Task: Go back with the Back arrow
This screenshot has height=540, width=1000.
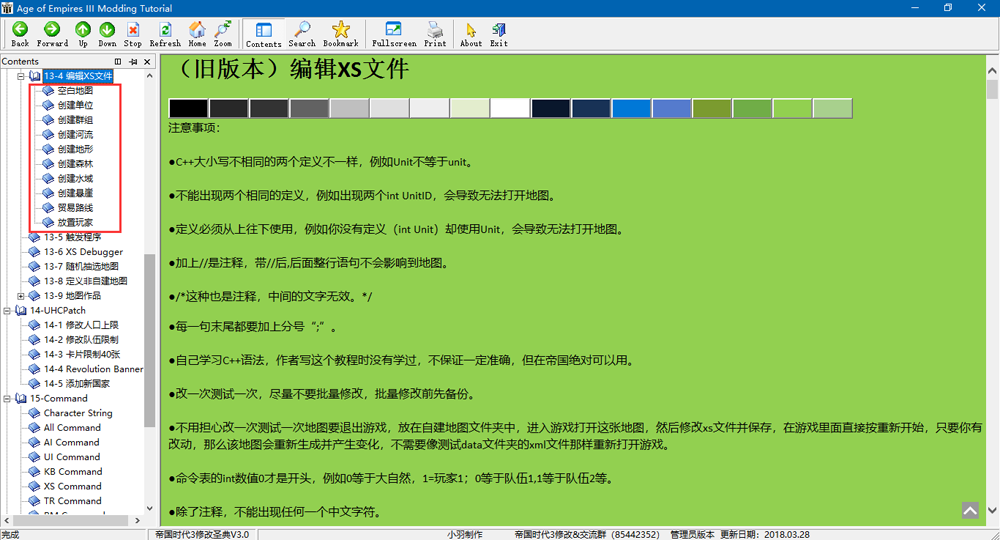Action: pyautogui.click(x=20, y=34)
